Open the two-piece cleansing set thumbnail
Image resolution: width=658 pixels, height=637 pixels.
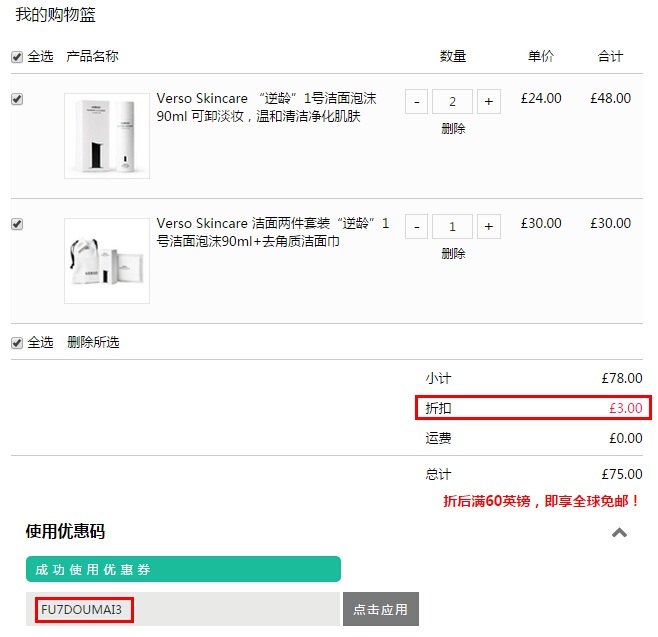107,261
